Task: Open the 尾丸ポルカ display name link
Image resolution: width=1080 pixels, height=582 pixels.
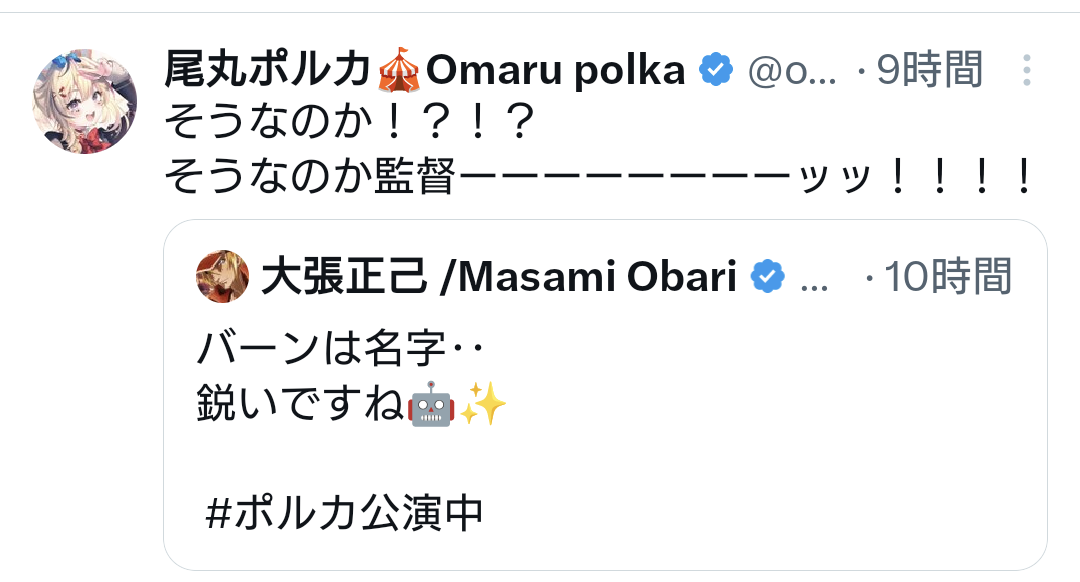Action: 270,70
